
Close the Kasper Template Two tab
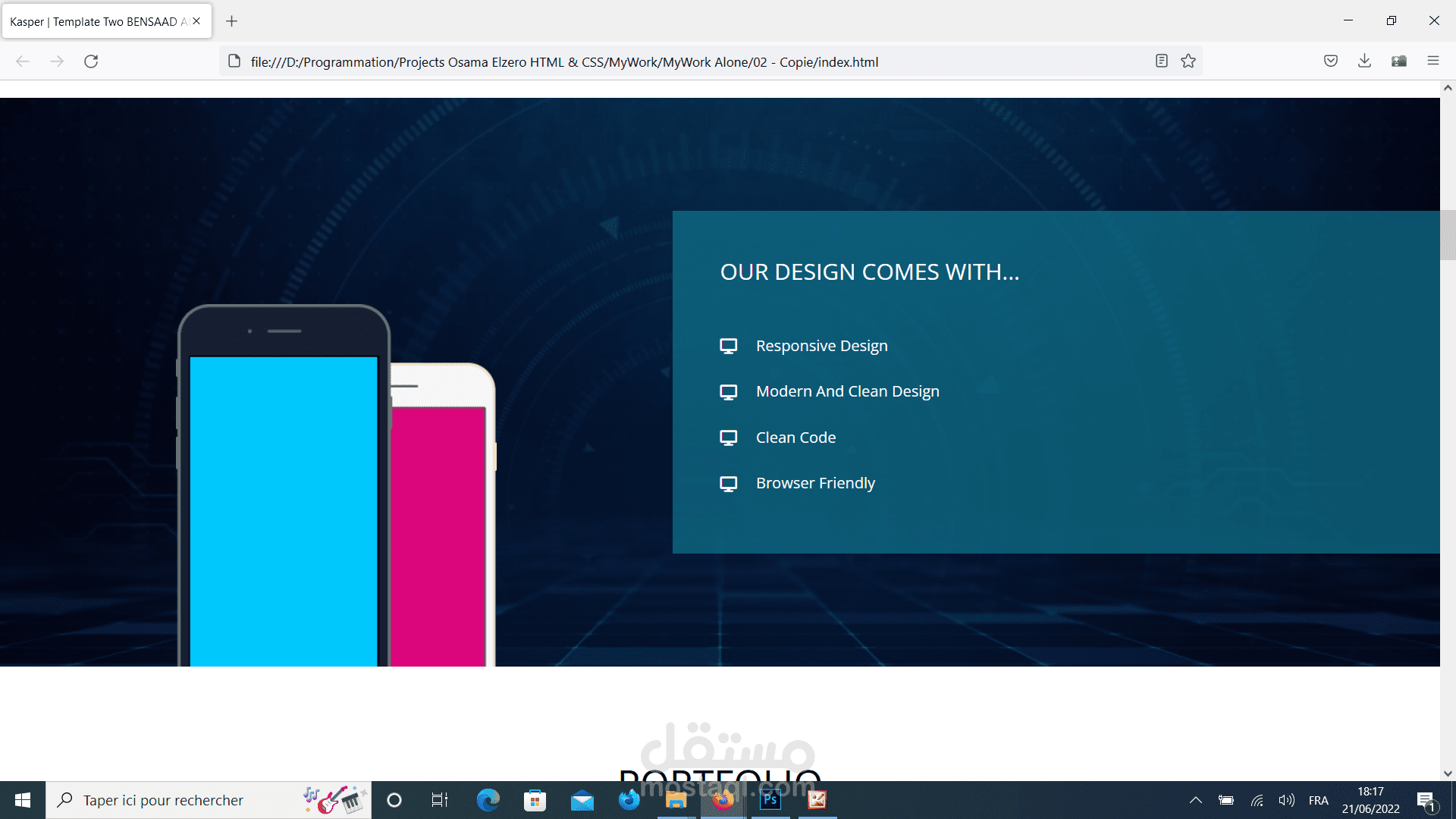tap(196, 21)
